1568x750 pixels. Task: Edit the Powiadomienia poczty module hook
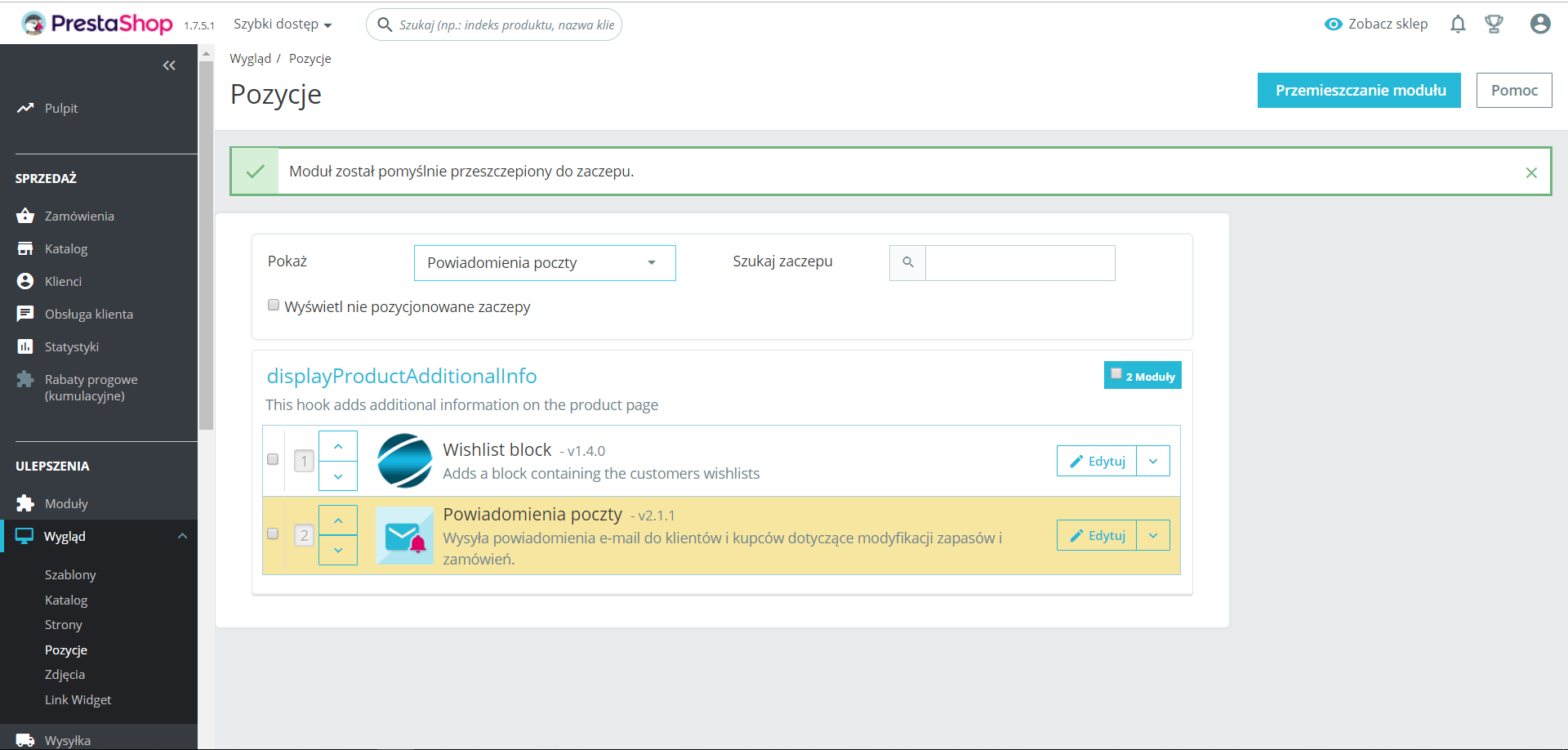[1097, 535]
